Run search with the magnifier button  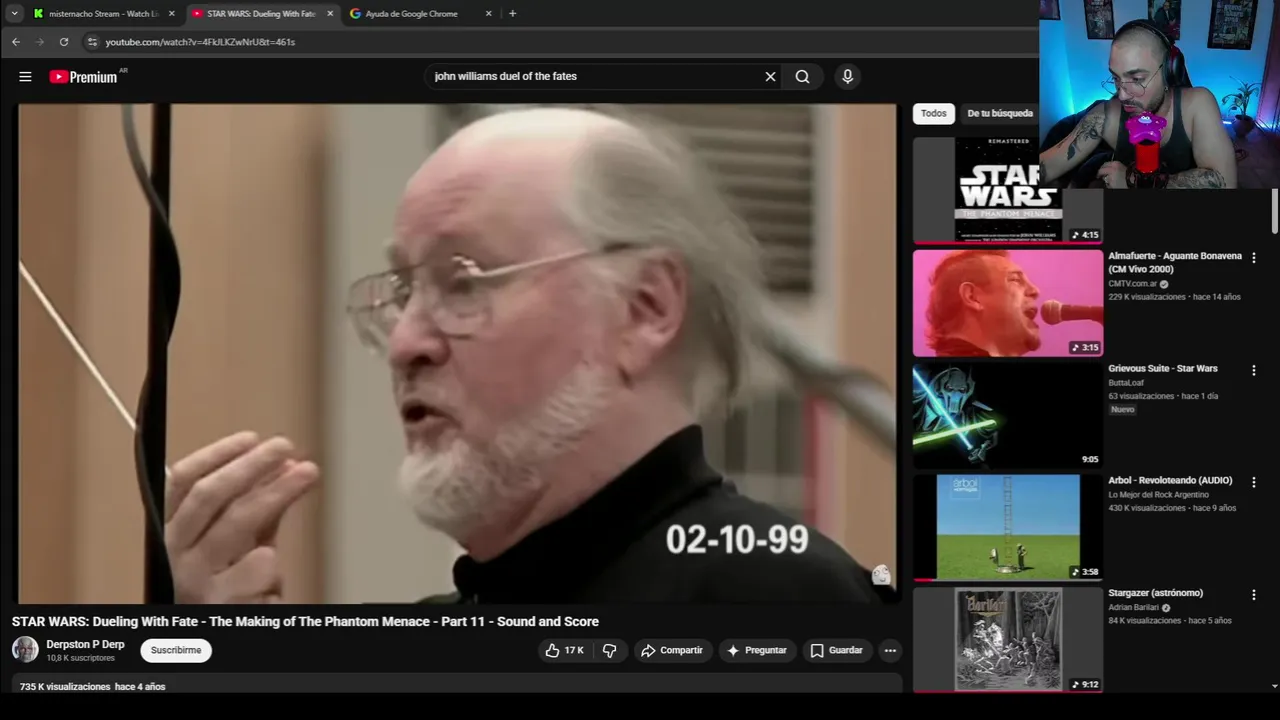(x=803, y=76)
